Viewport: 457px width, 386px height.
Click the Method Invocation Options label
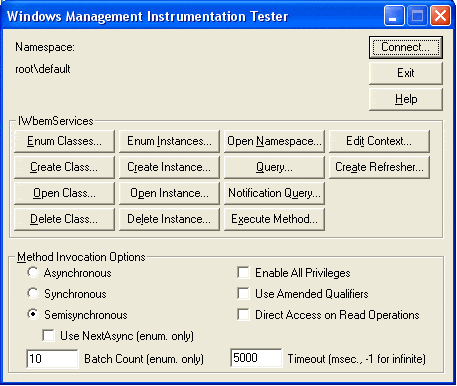click(x=81, y=257)
